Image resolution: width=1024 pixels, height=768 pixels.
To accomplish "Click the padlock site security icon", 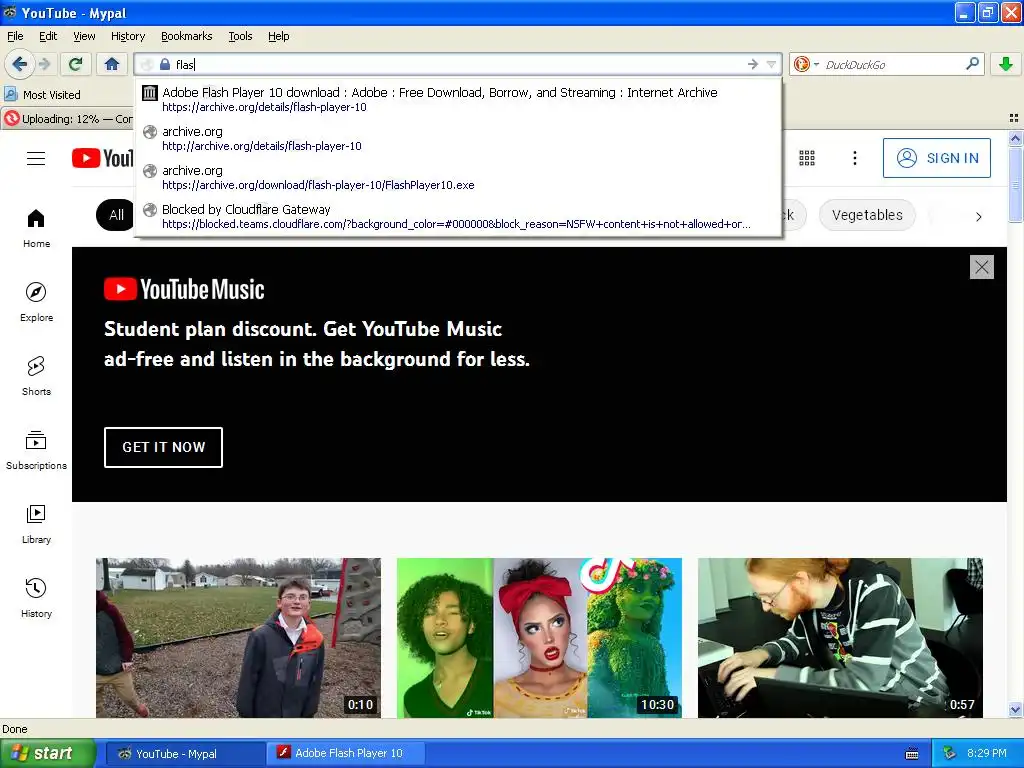I will pyautogui.click(x=165, y=64).
